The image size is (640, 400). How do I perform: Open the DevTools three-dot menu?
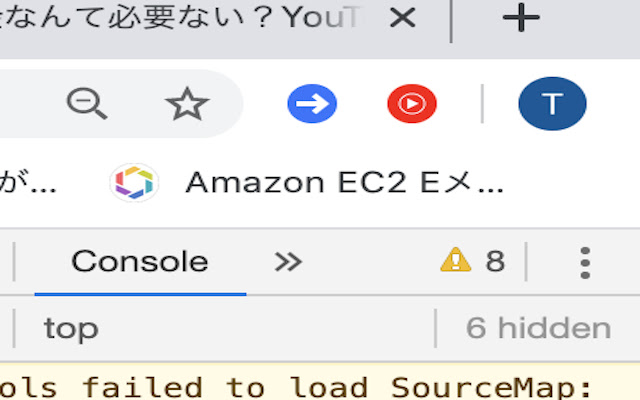(x=585, y=262)
